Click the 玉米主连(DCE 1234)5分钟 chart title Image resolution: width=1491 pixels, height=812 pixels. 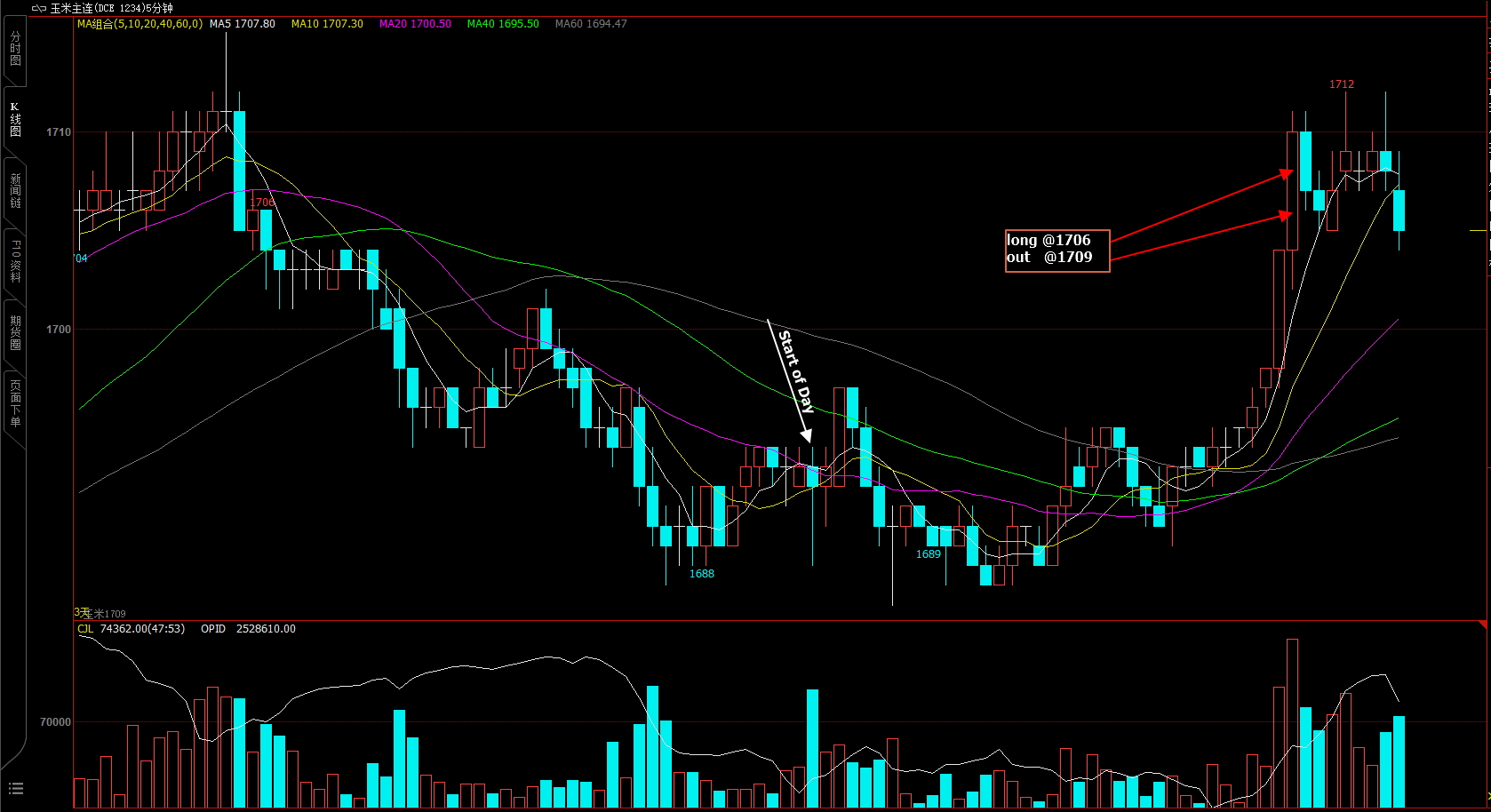(x=112, y=8)
